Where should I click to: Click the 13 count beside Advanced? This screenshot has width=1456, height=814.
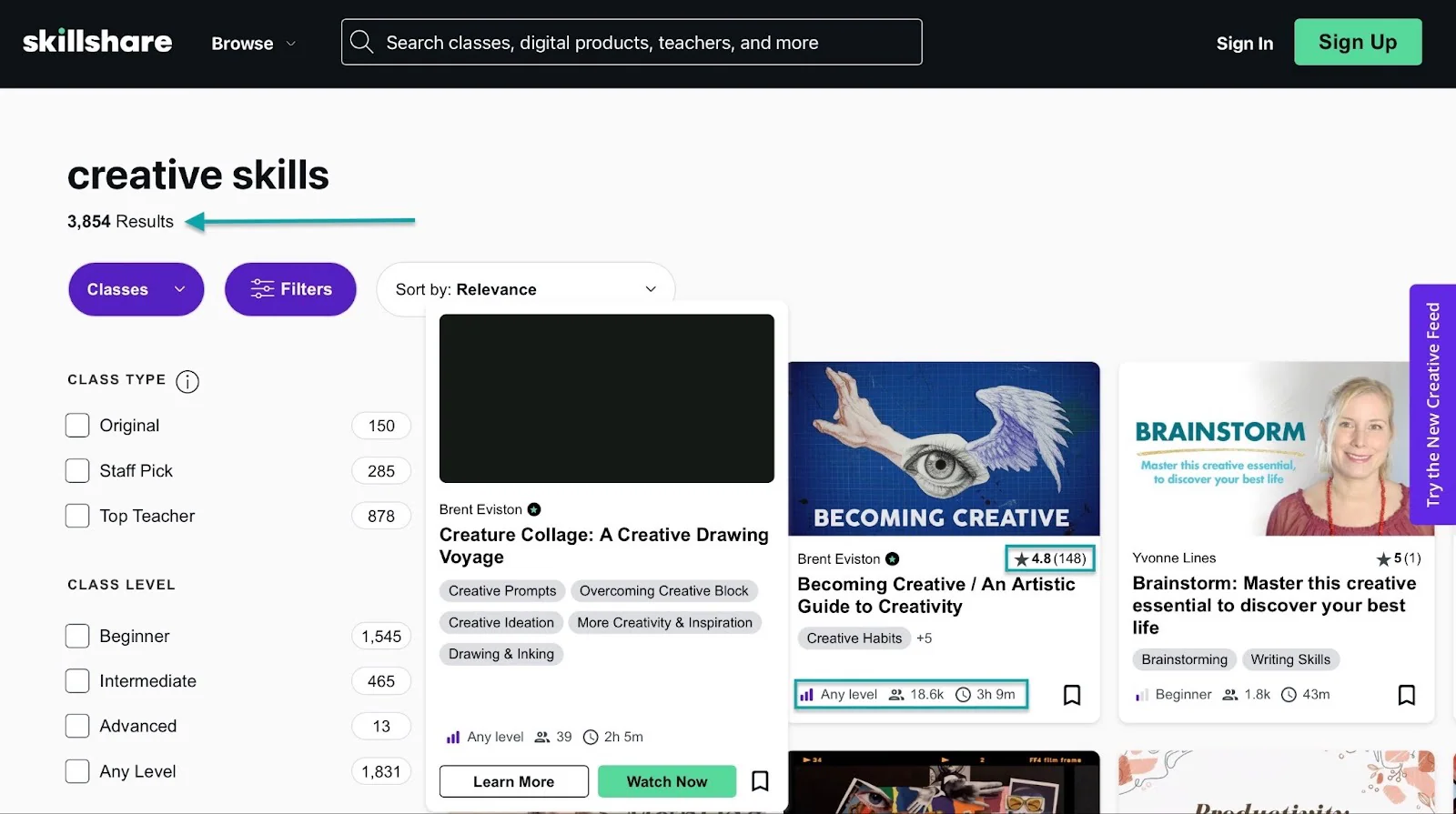click(x=381, y=726)
